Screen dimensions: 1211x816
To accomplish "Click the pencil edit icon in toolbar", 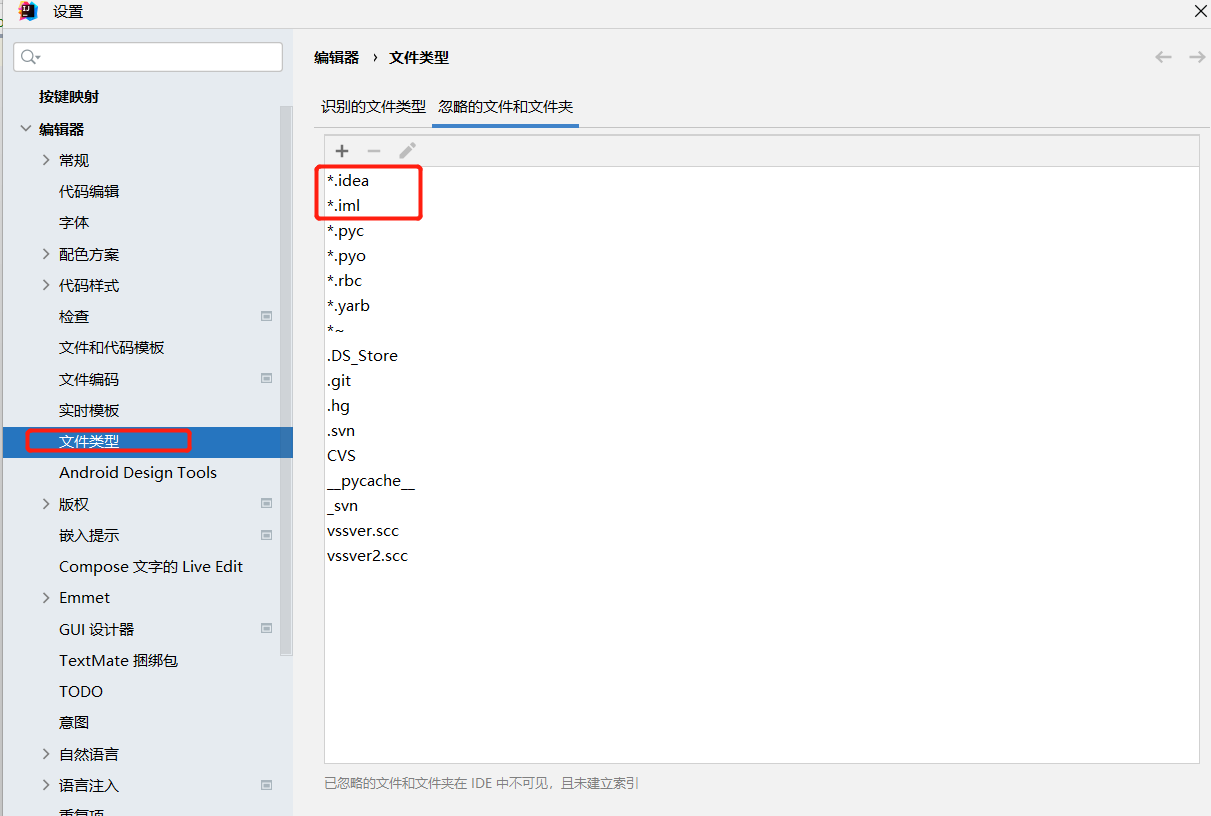I will pyautogui.click(x=407, y=151).
